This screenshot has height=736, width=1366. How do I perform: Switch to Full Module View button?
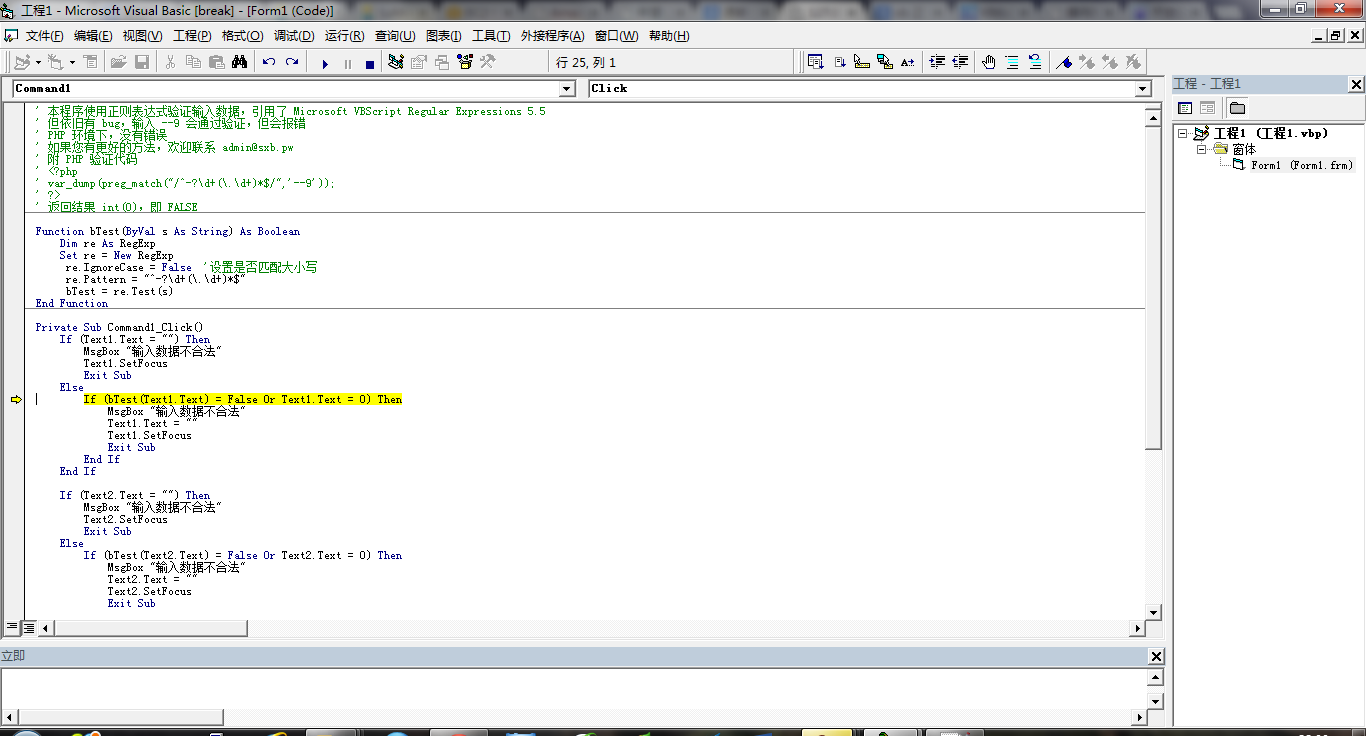coord(29,628)
